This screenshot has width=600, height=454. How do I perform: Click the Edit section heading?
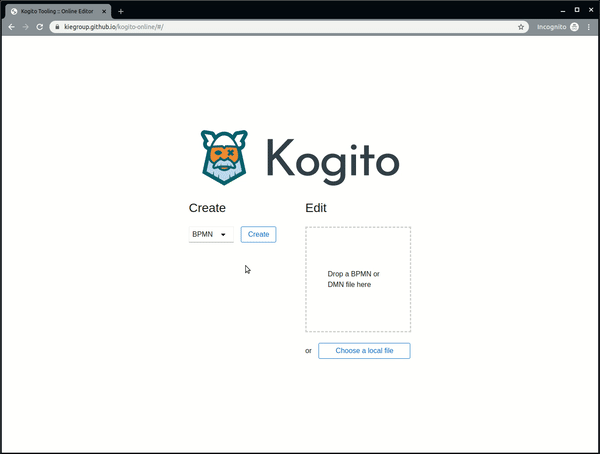pyautogui.click(x=316, y=208)
